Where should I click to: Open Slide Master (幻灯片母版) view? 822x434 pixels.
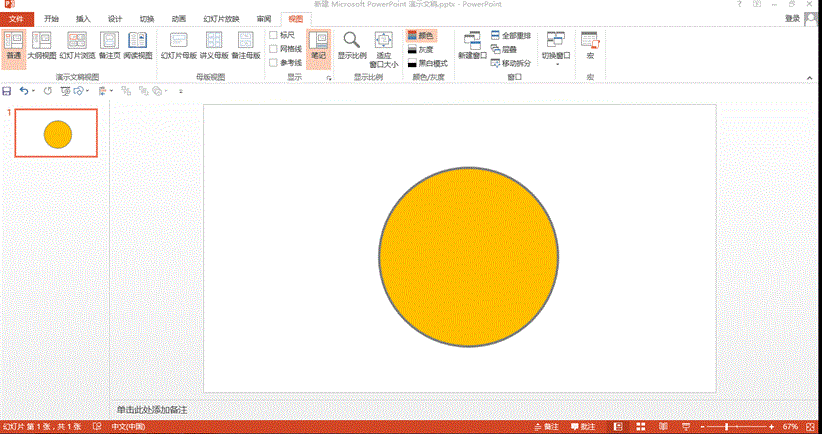coord(178,45)
